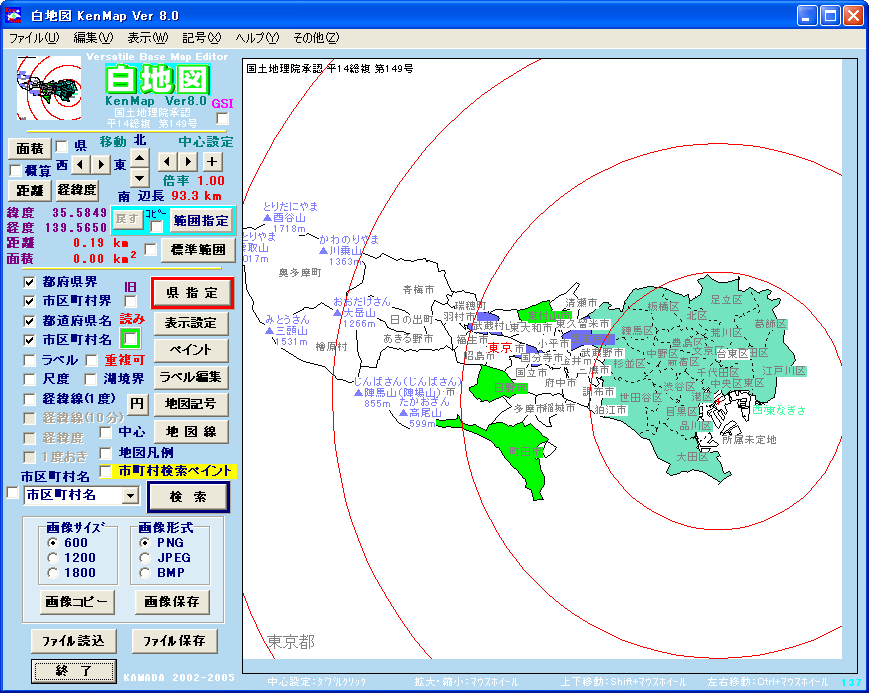Image resolution: width=869 pixels, height=693 pixels.
Task: Enable the ラベル checkbox
Action: [x=29, y=360]
